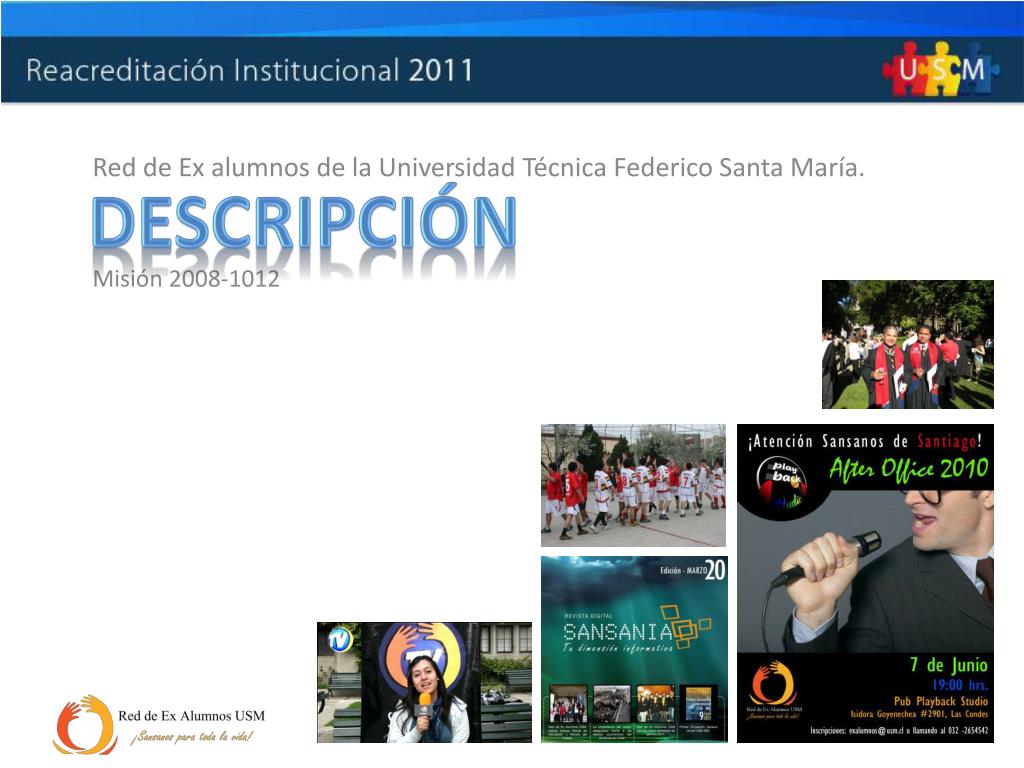The image size is (1024, 768).
Task: Click the 'Inscripciones: exalumnos@usm.cl' line
Action: pyautogui.click(x=899, y=731)
